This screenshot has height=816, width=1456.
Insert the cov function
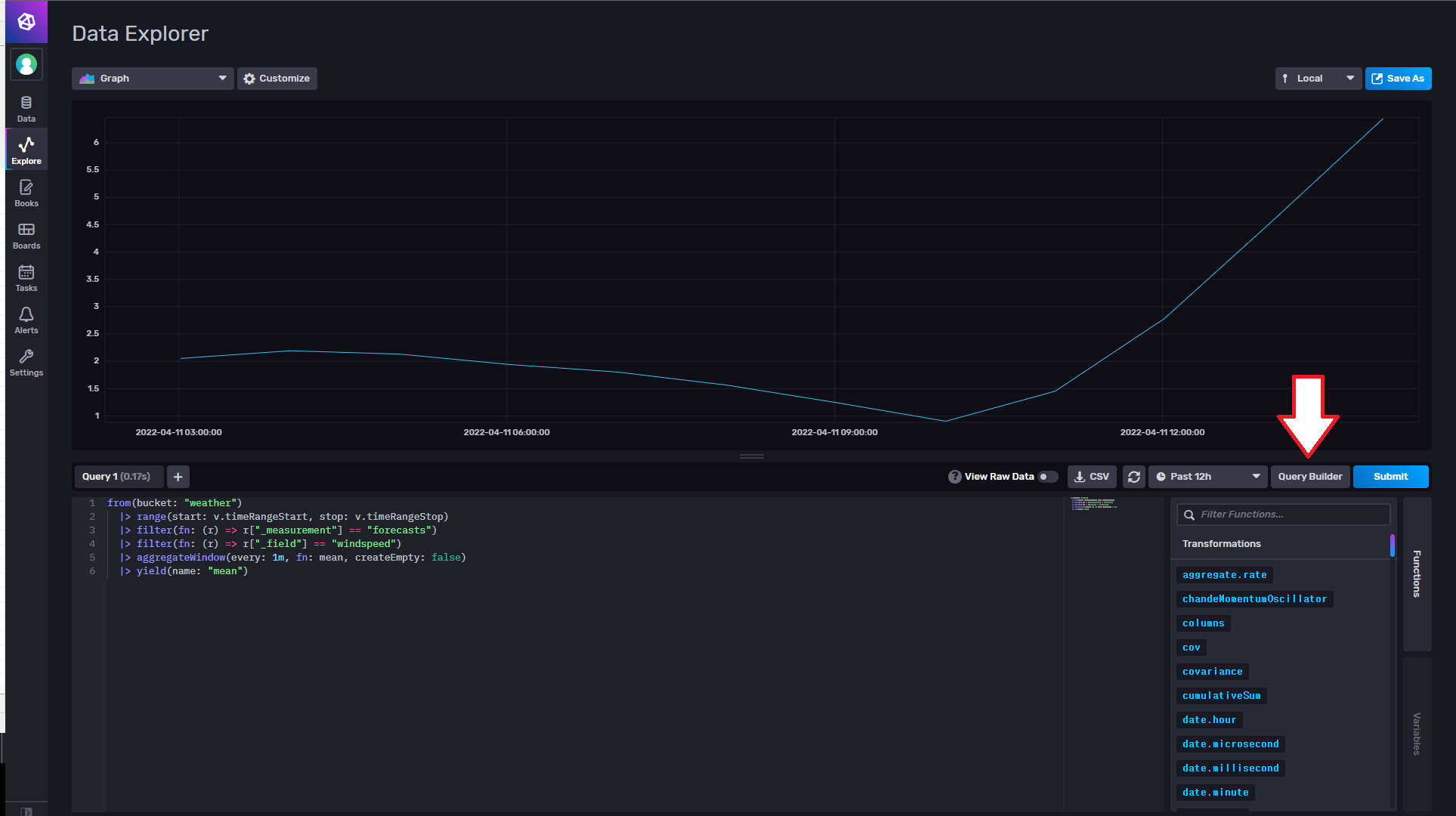pyautogui.click(x=1192, y=648)
